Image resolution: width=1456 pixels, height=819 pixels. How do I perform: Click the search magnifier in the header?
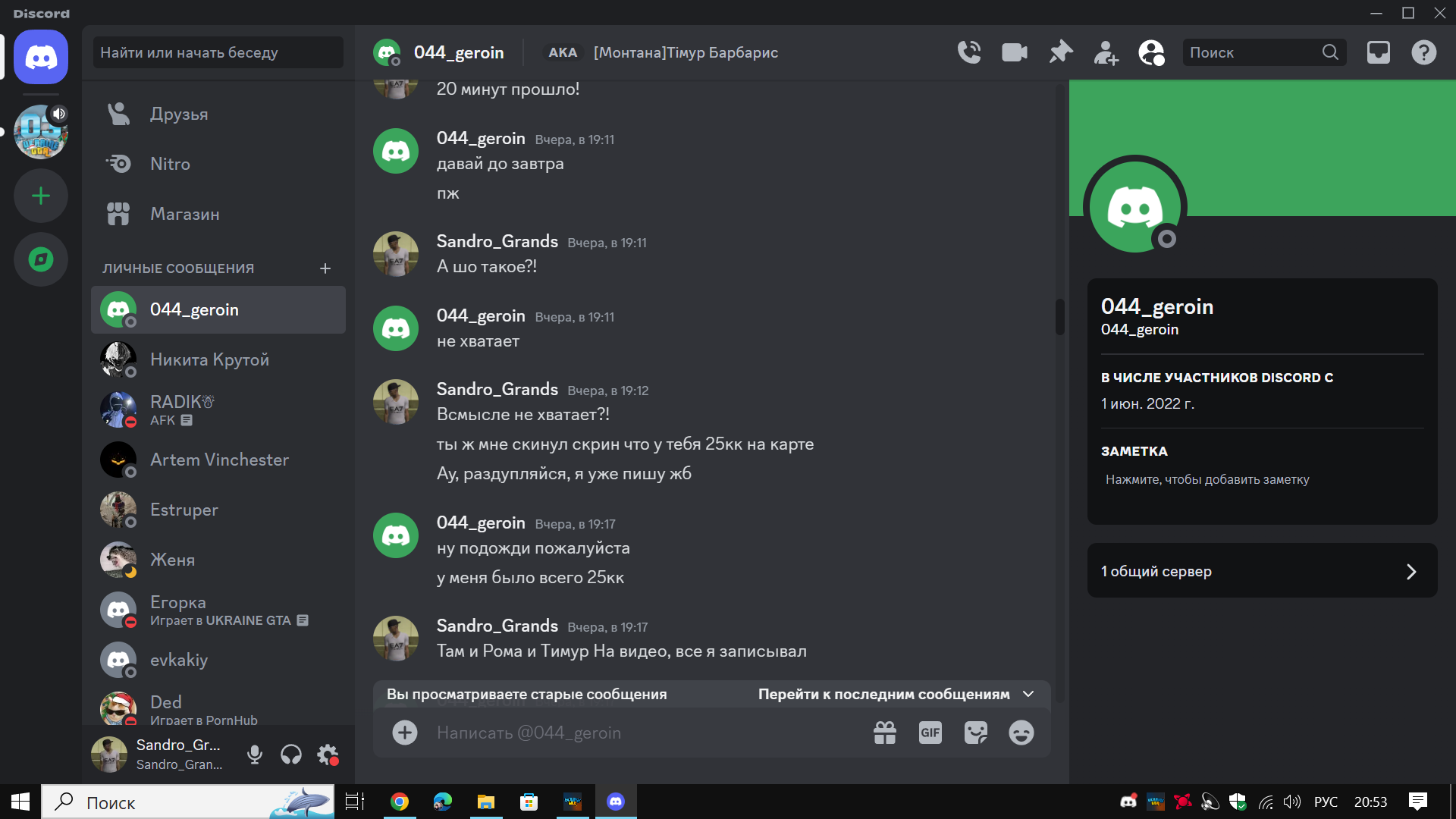pyautogui.click(x=1330, y=52)
